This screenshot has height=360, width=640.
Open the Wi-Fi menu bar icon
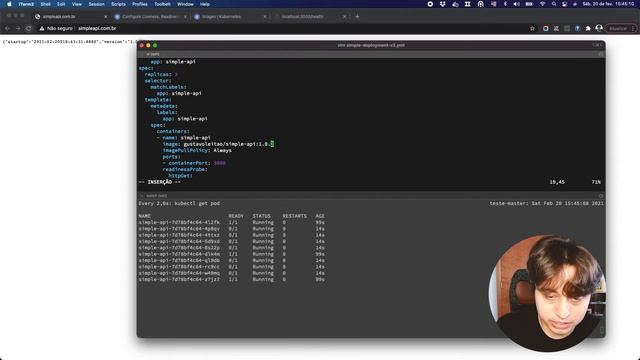click(542, 4)
